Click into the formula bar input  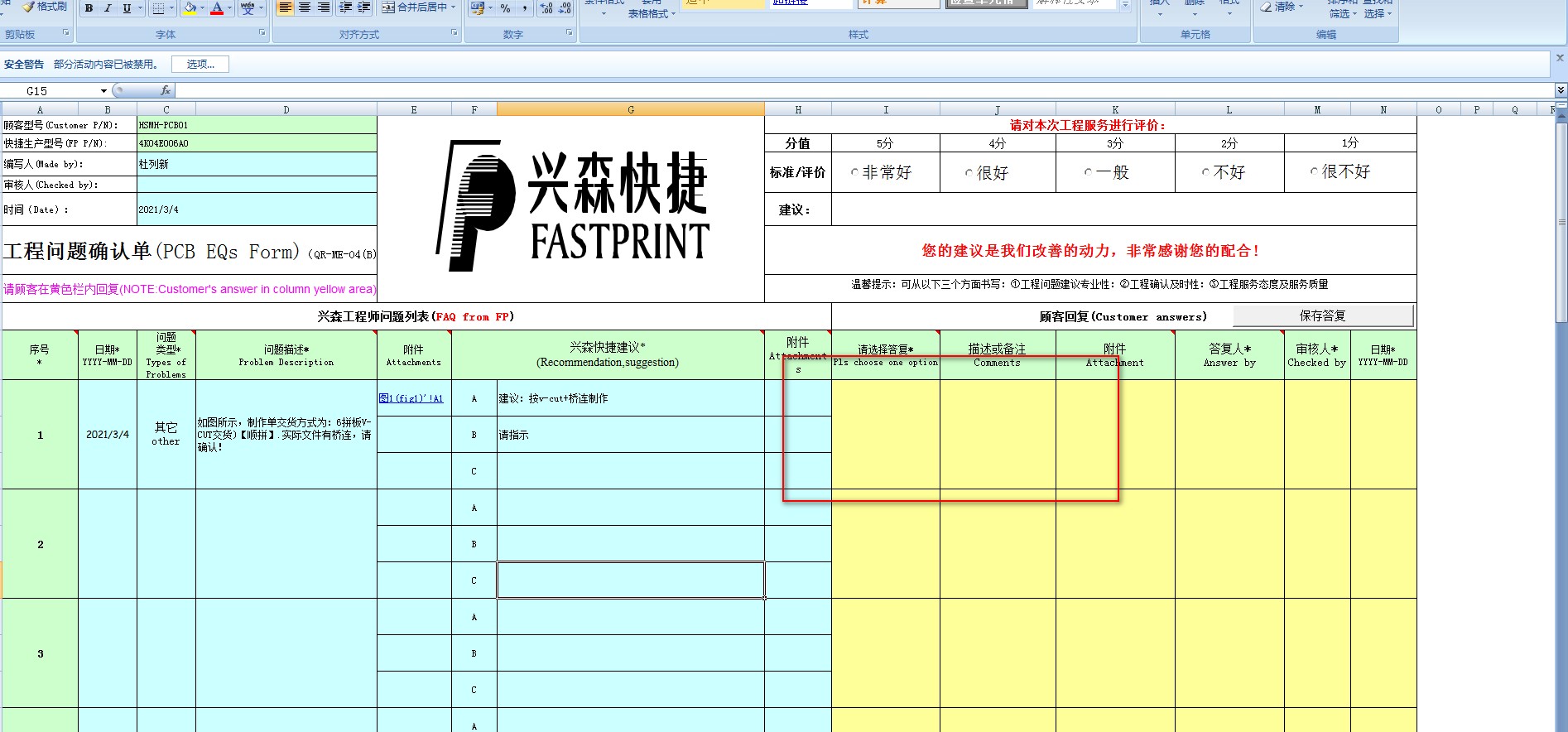(x=864, y=90)
